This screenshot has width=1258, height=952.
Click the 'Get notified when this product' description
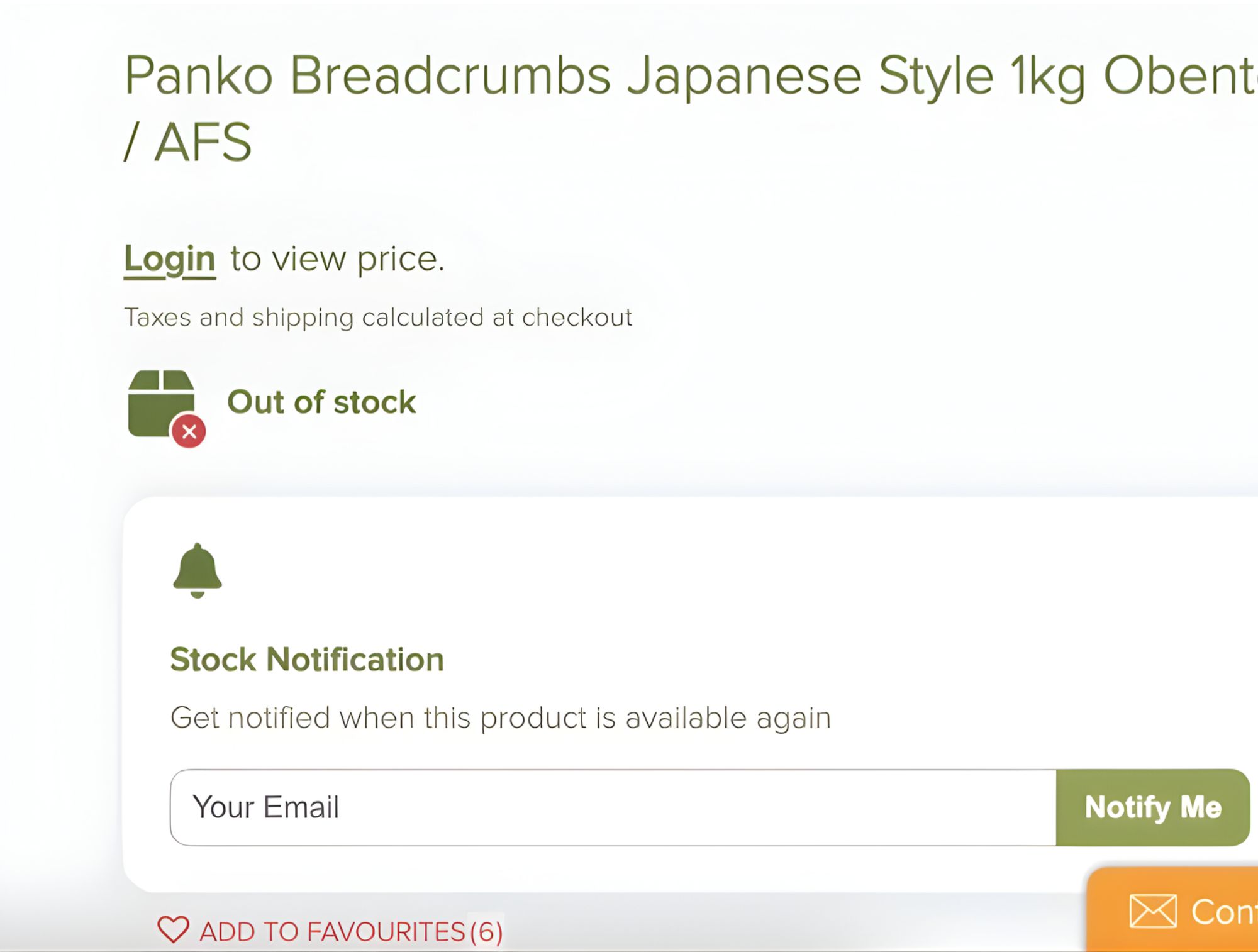coord(500,718)
